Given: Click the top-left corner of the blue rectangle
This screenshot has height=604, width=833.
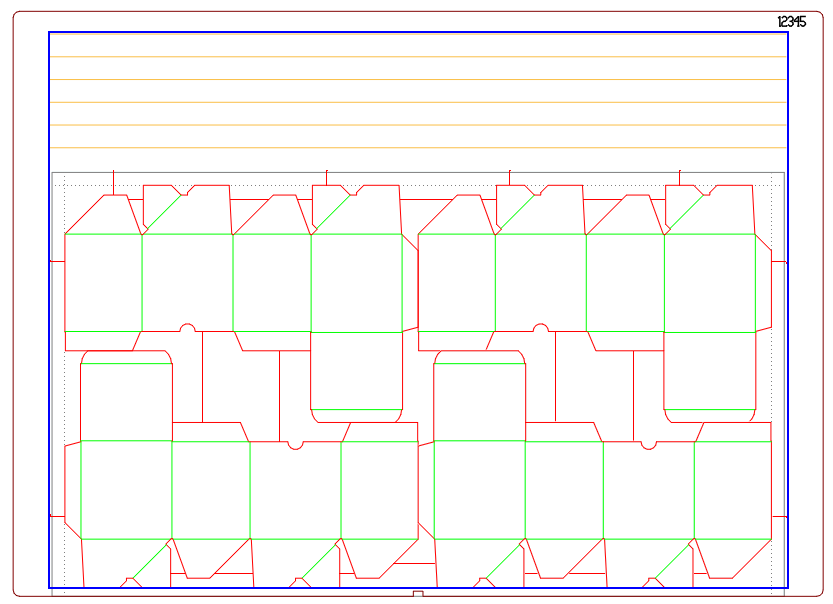Looking at the screenshot, I should pyautogui.click(x=50, y=33).
